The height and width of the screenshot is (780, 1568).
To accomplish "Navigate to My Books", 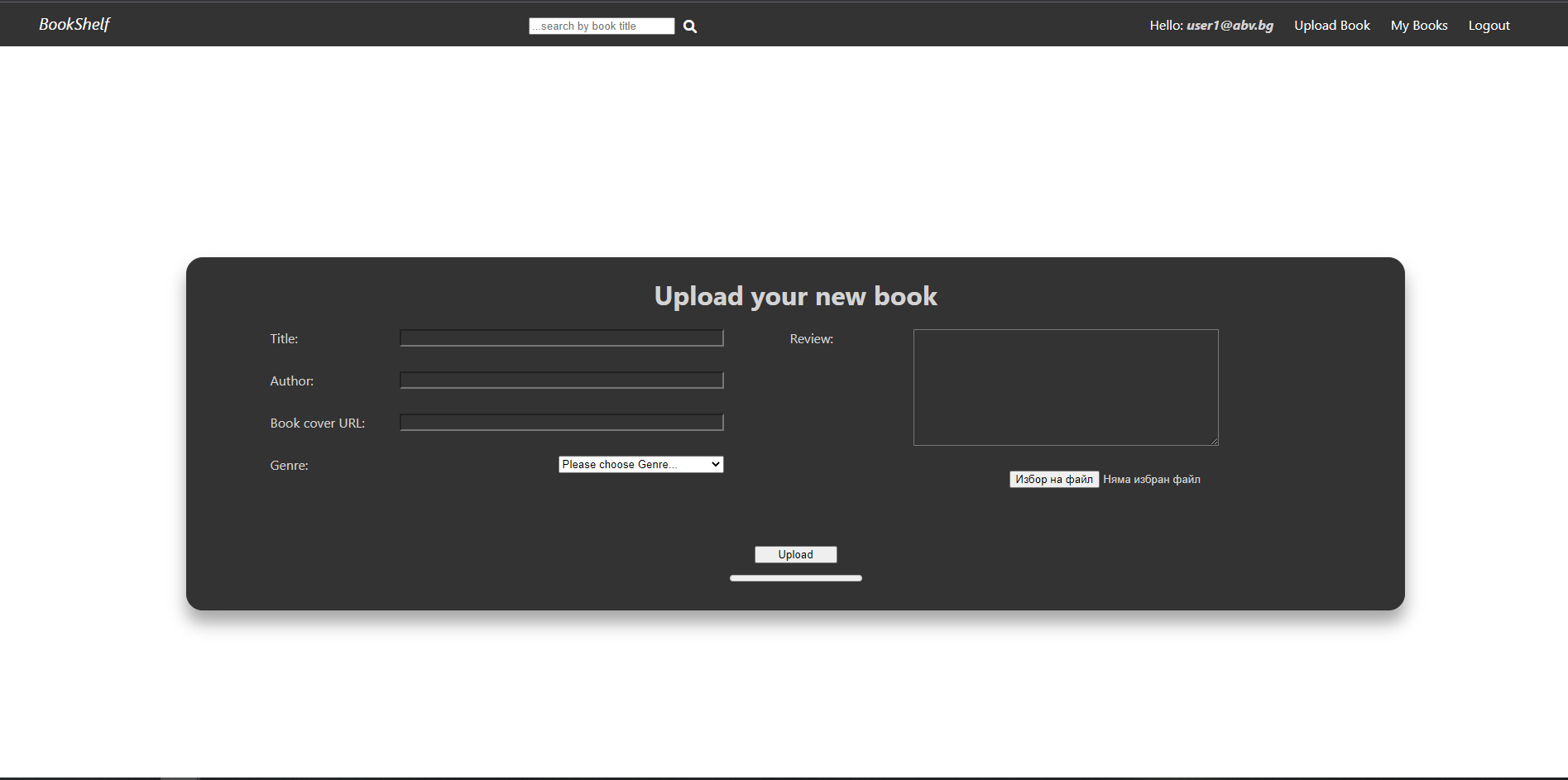I will click(x=1418, y=25).
